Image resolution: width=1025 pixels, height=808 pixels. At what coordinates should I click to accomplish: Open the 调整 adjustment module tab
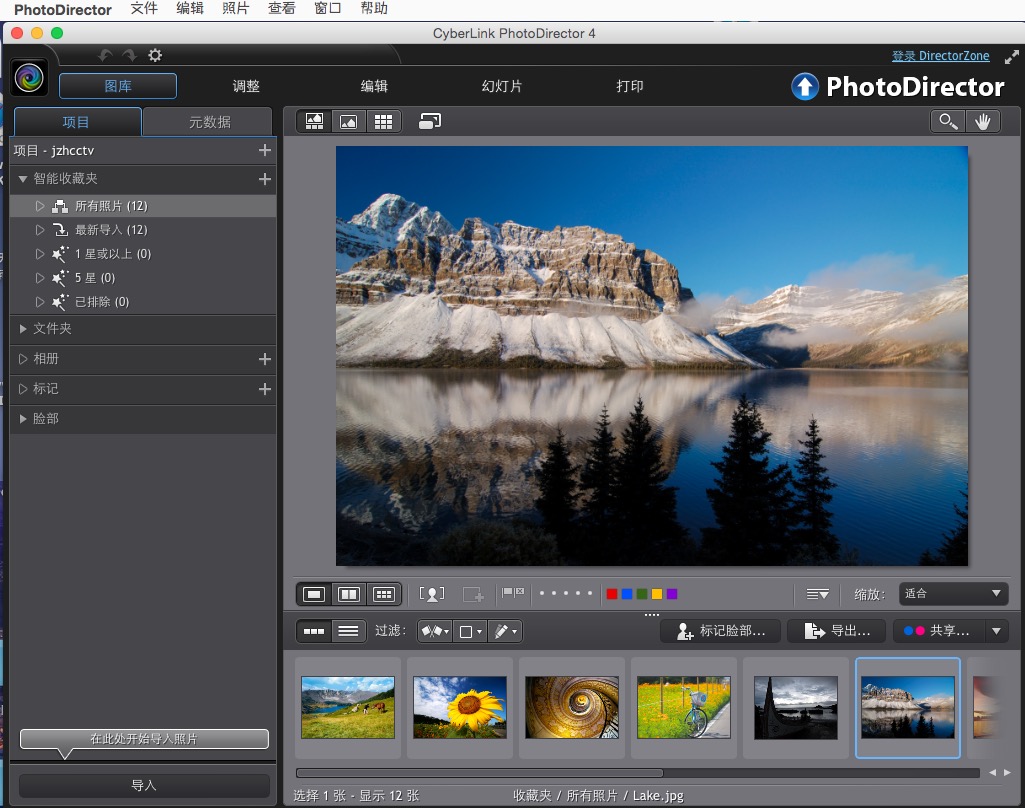(246, 86)
